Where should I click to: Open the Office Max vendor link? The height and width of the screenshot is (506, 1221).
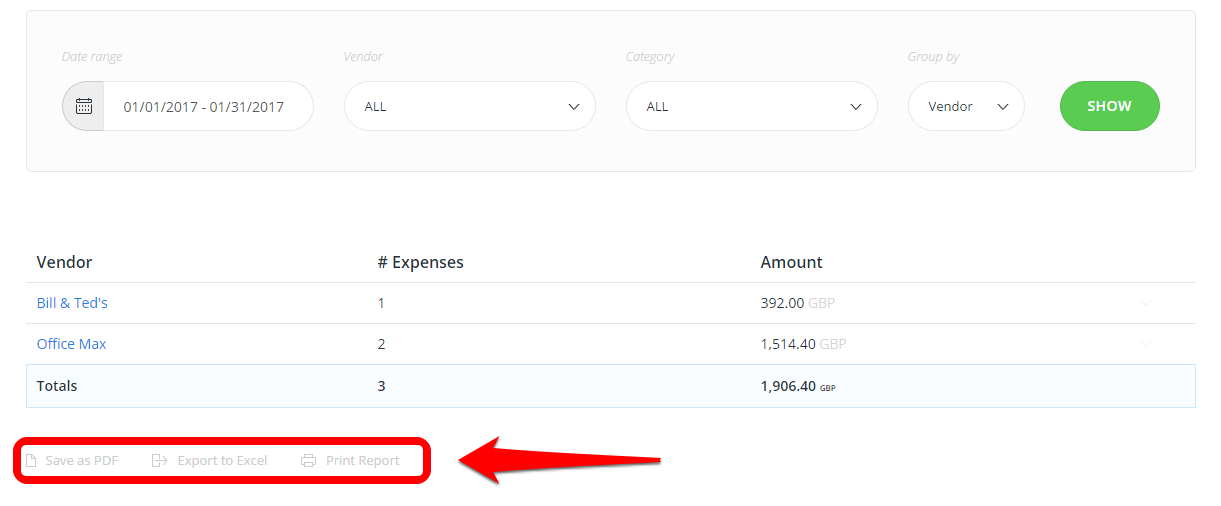[x=71, y=344]
